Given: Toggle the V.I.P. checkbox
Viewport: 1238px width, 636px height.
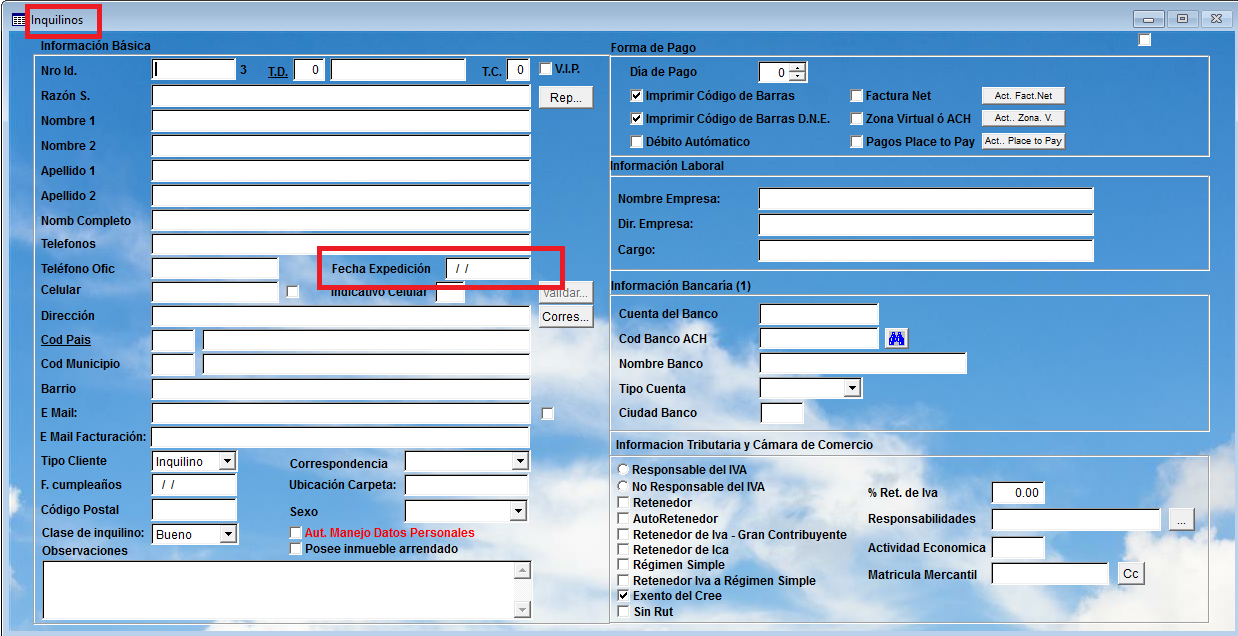Looking at the screenshot, I should [x=545, y=69].
